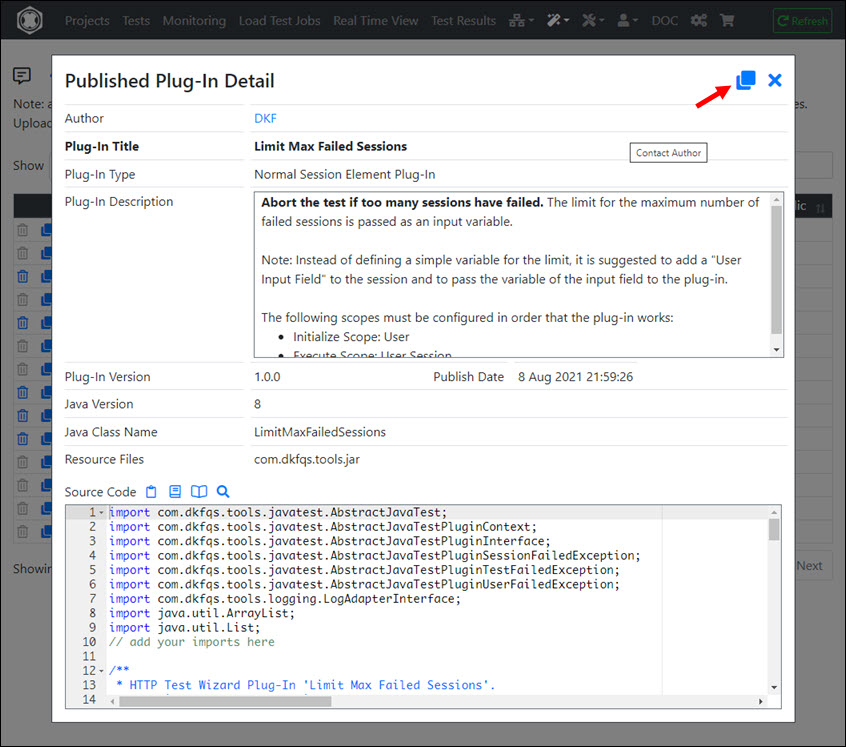Open the Projects menu item
The image size is (846, 747).
87,21
